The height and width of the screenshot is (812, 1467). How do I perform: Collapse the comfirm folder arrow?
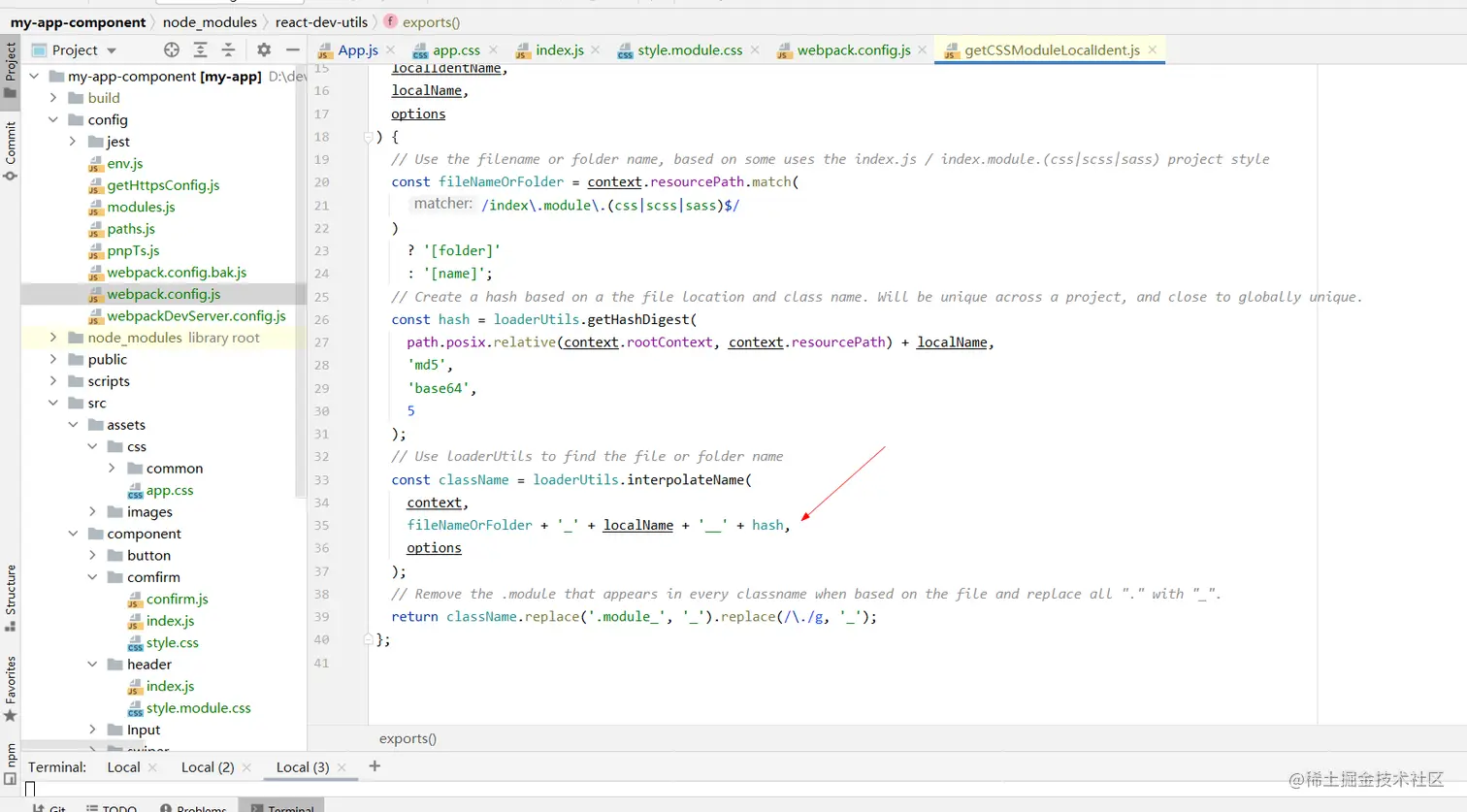93,577
